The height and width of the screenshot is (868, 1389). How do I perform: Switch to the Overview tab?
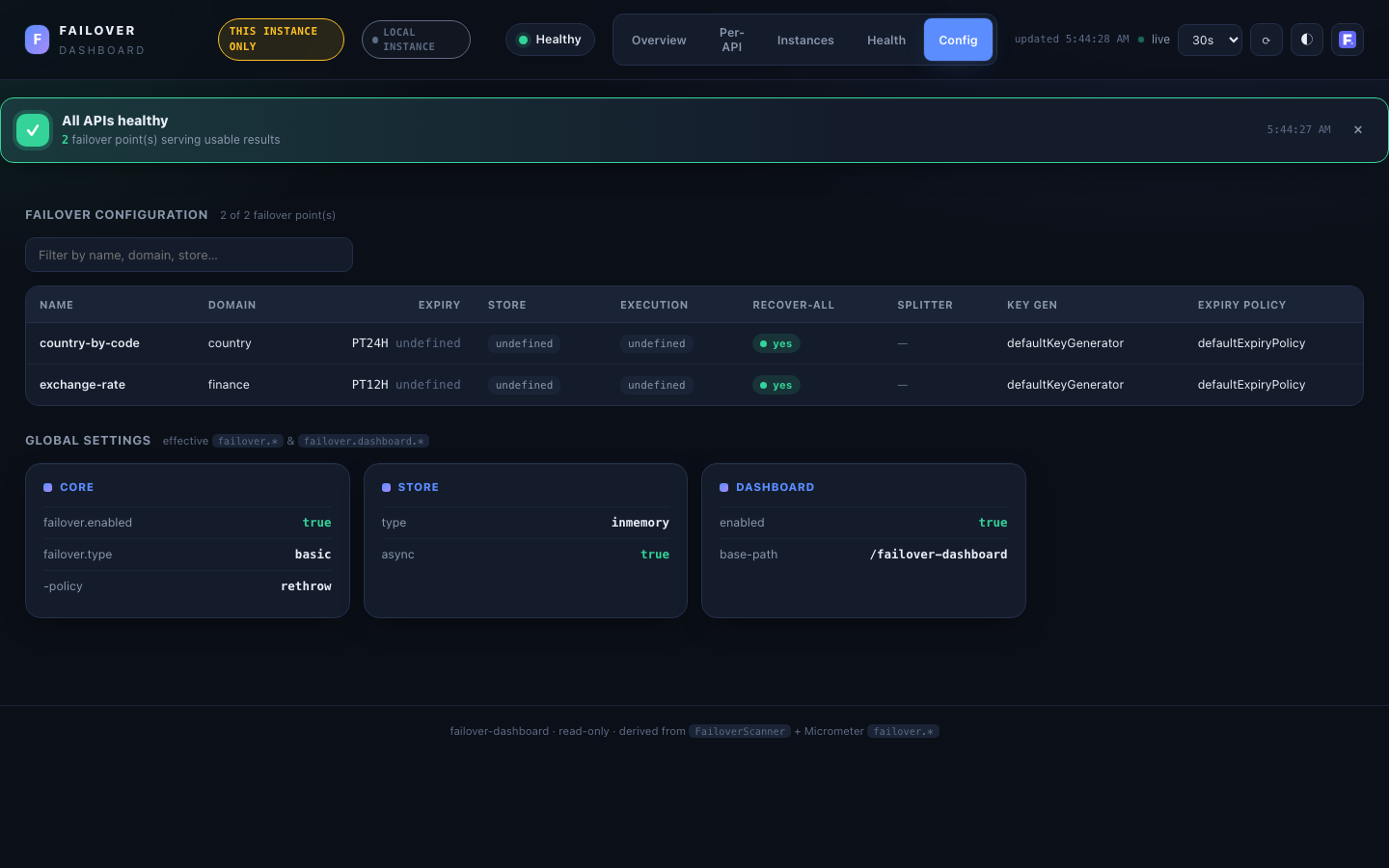point(659,40)
